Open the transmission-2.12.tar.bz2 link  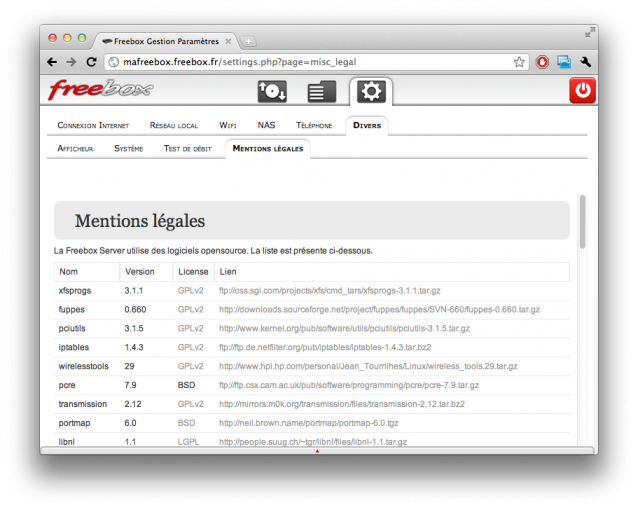click(x=342, y=404)
